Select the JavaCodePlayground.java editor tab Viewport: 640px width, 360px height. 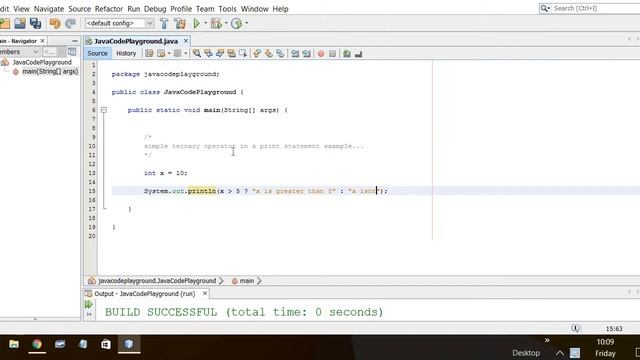[136, 41]
